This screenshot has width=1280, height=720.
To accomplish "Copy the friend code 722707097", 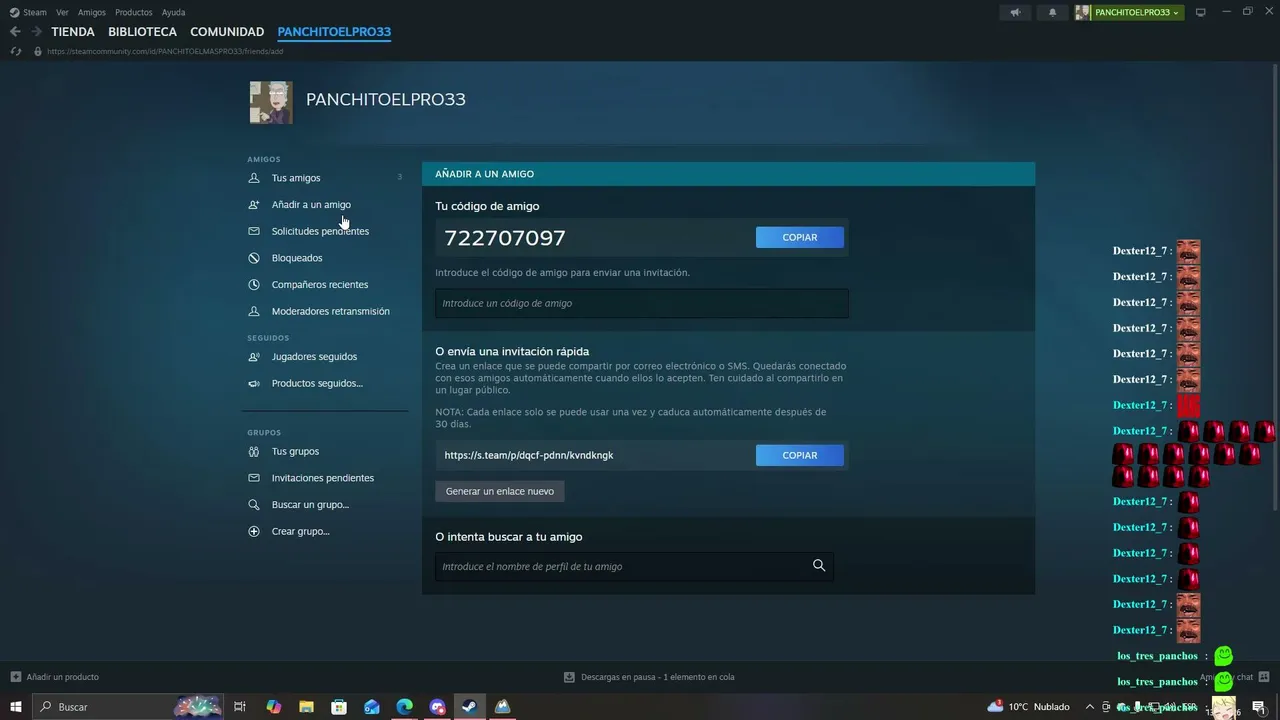I will pos(800,237).
